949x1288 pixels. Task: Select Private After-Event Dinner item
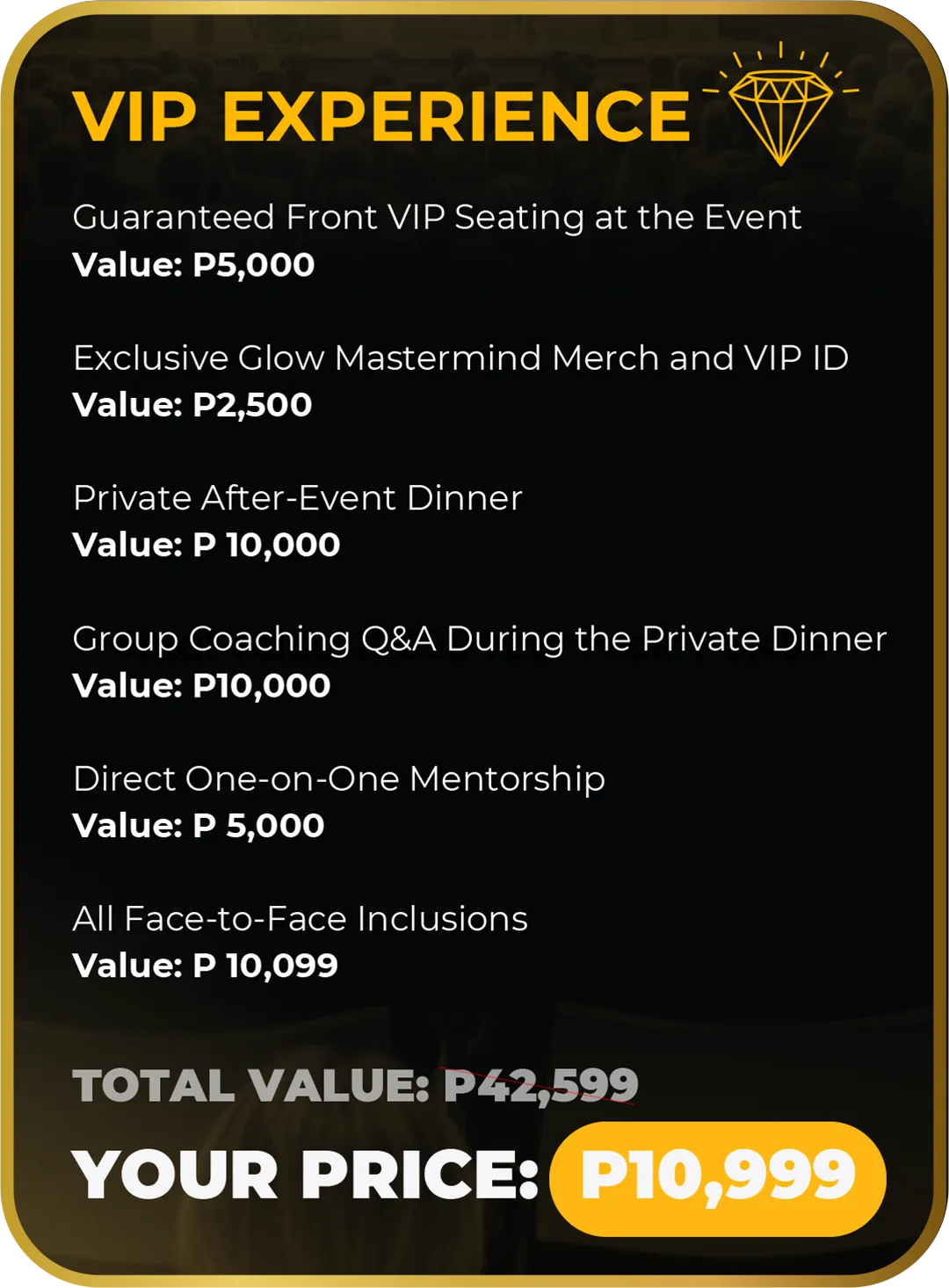(297, 498)
